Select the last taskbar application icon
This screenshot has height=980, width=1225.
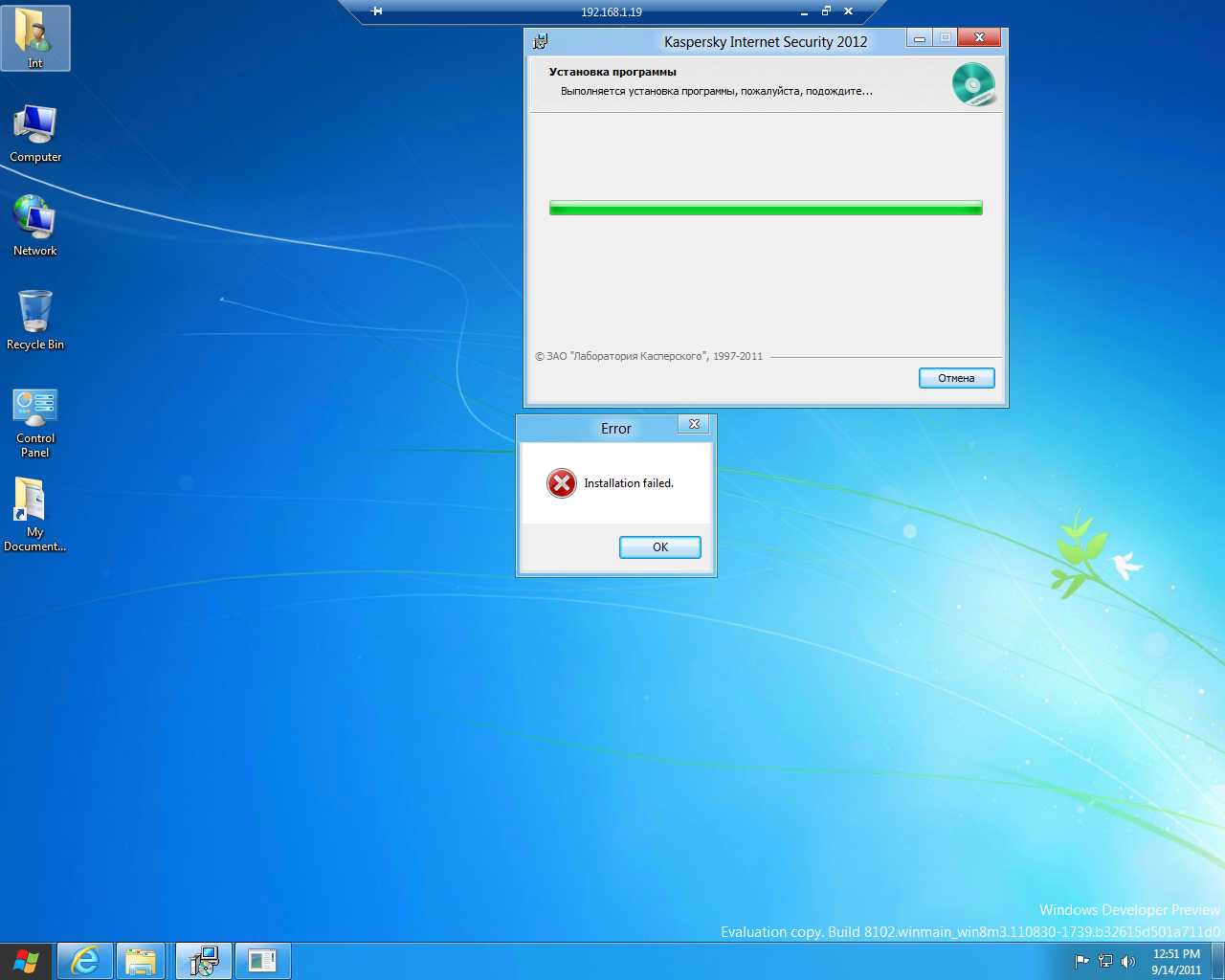(262, 961)
